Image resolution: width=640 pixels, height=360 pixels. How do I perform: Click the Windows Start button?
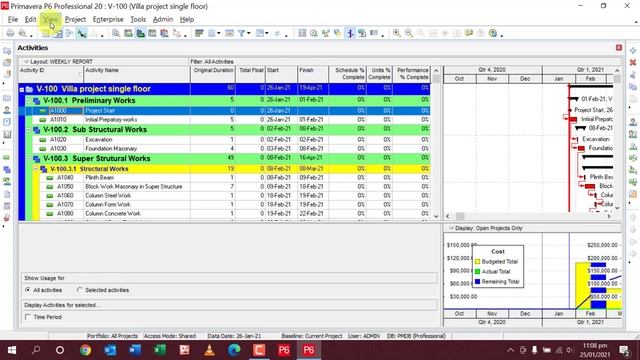[x=12, y=350]
